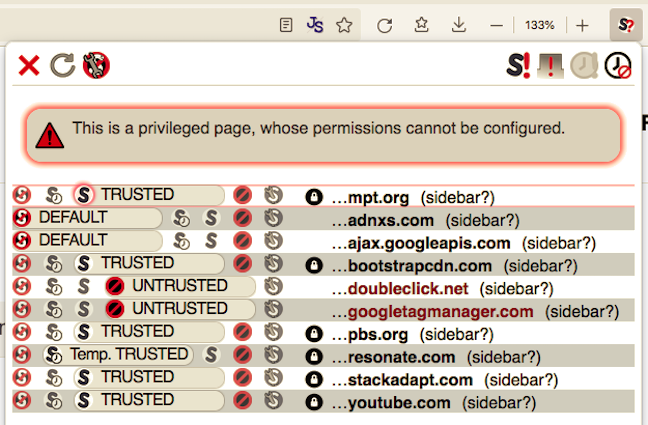Set bootstrapcdn.com to Default preset
Viewport: 648px width, 425px height.
[22, 263]
